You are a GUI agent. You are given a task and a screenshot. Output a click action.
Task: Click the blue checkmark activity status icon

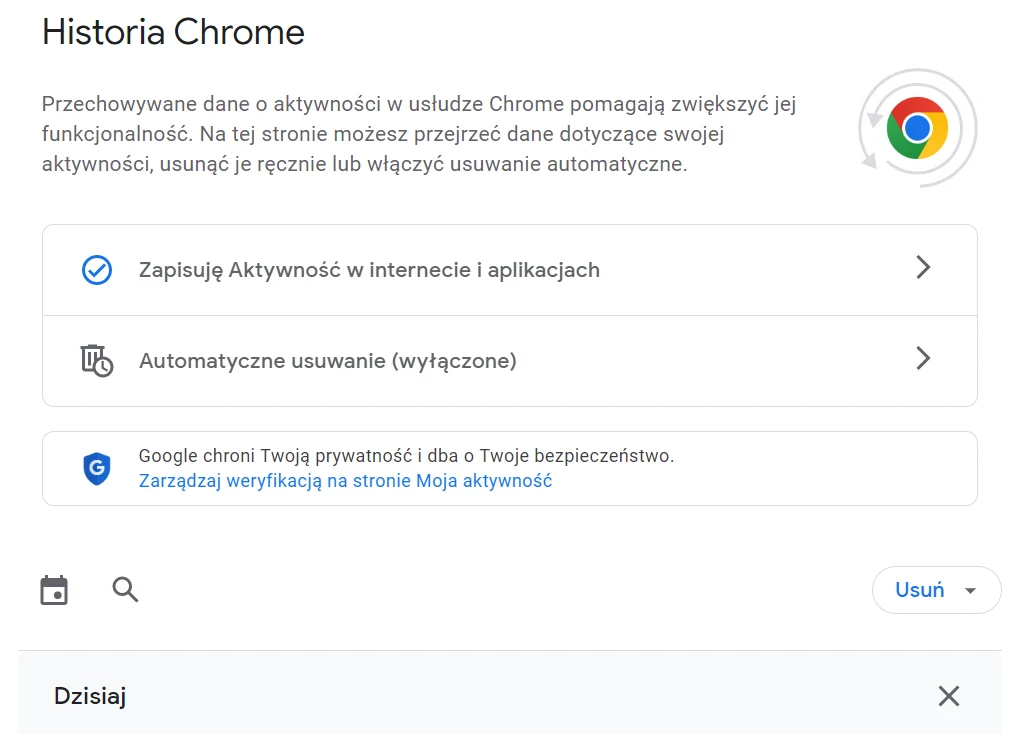tap(95, 268)
